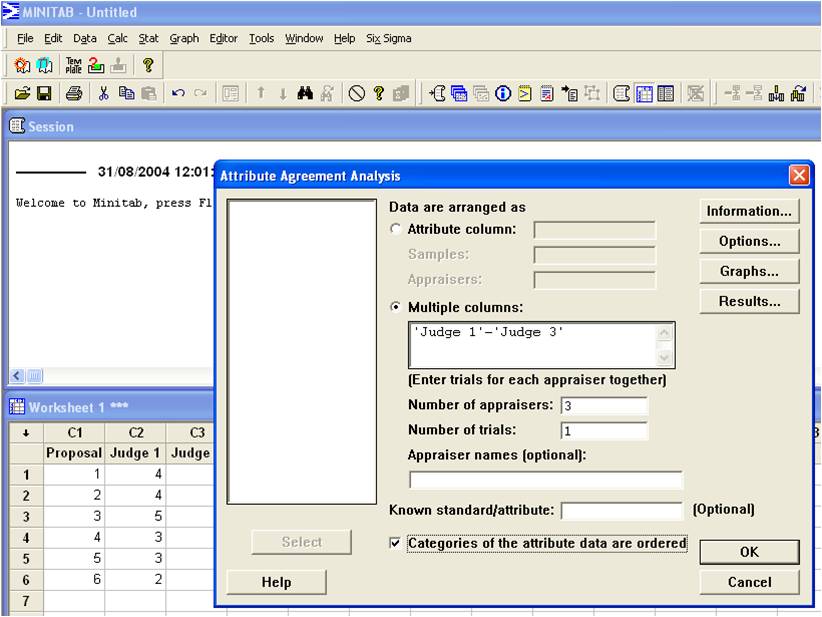The height and width of the screenshot is (617, 822).
Task: Click the Multiple columns text box
Action: click(x=542, y=345)
